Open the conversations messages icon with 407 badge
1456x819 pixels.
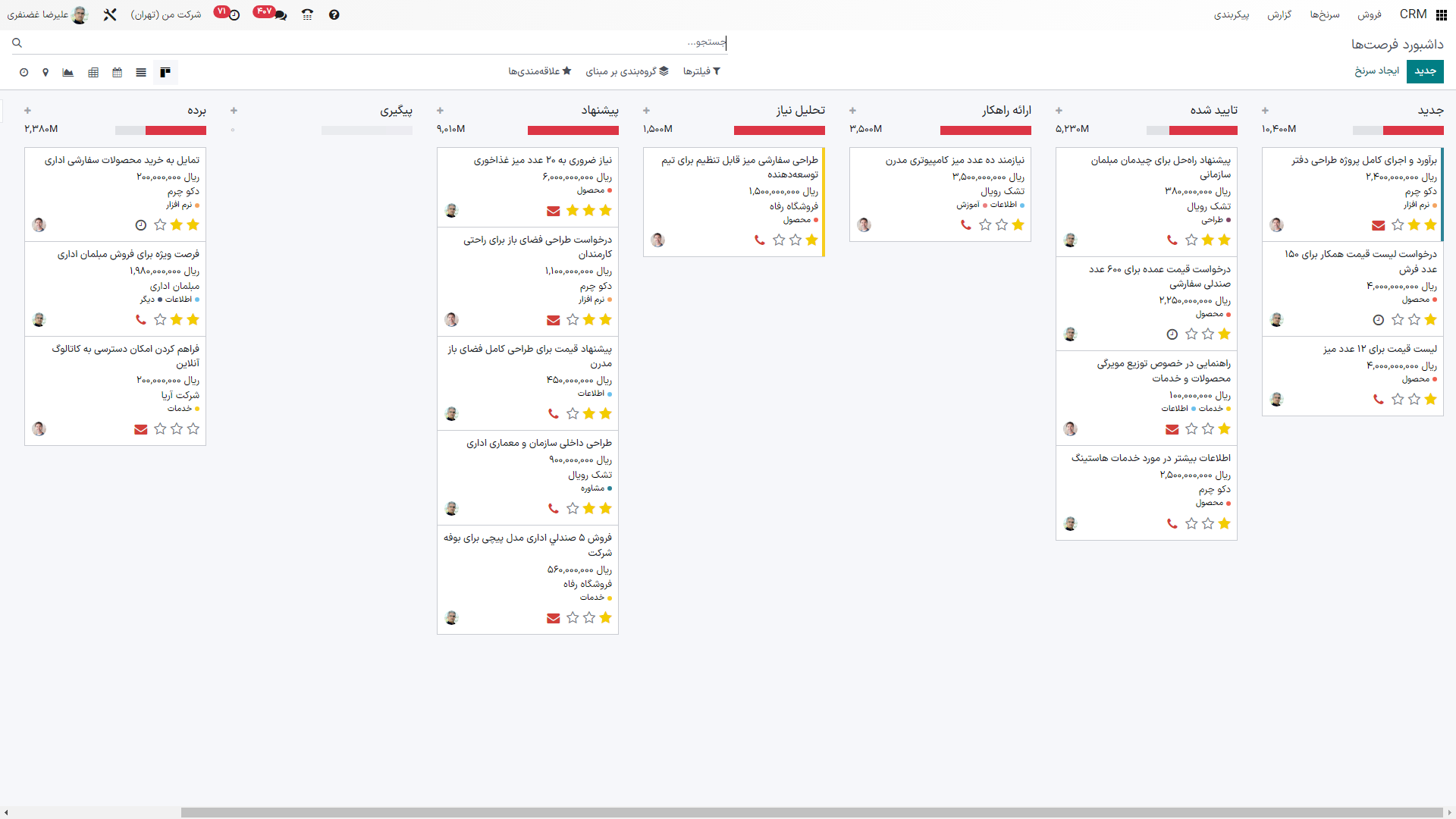point(280,14)
